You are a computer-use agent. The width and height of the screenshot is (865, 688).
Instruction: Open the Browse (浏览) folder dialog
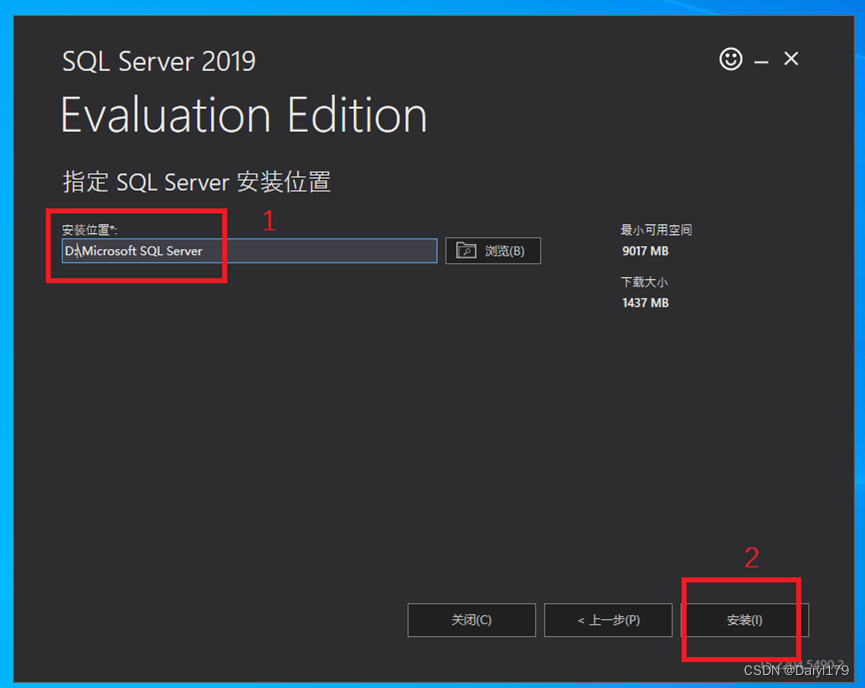[x=493, y=251]
